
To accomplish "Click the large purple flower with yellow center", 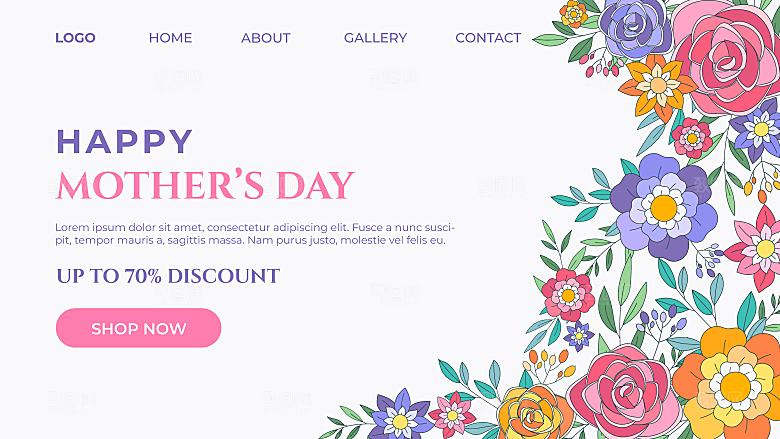I will point(664,207).
